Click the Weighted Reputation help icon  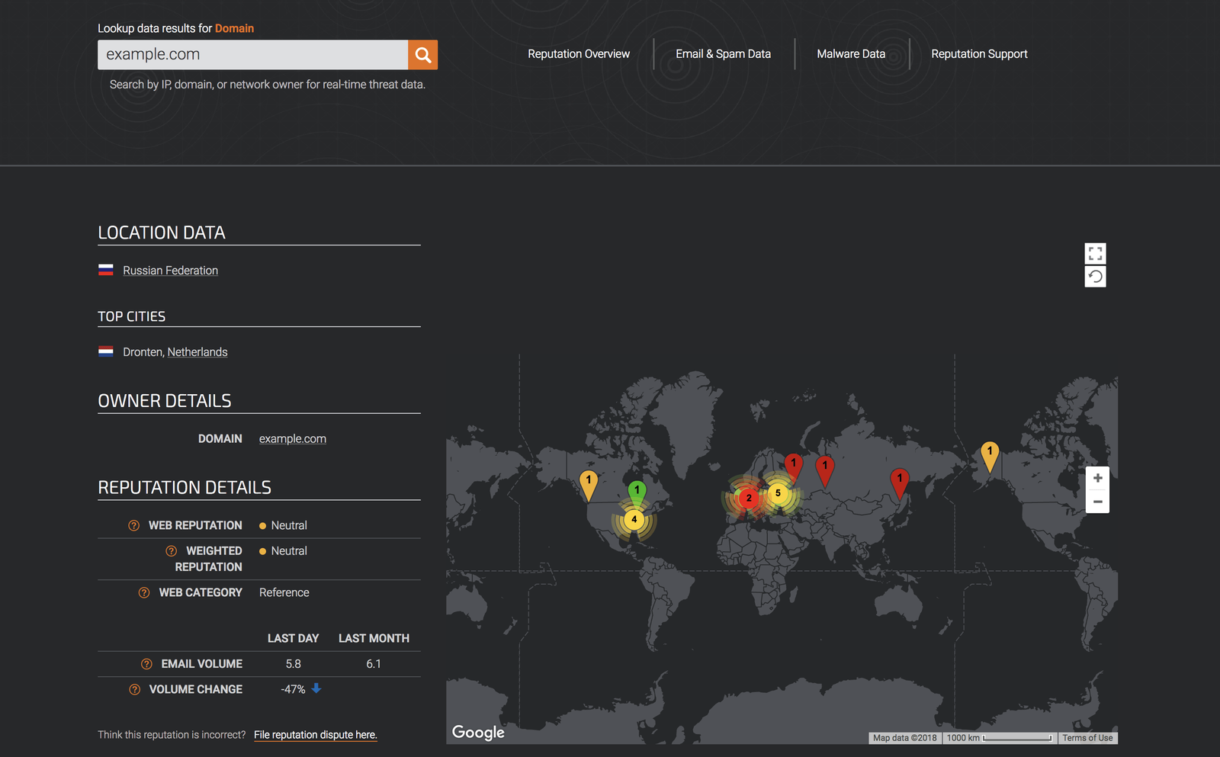pos(171,551)
